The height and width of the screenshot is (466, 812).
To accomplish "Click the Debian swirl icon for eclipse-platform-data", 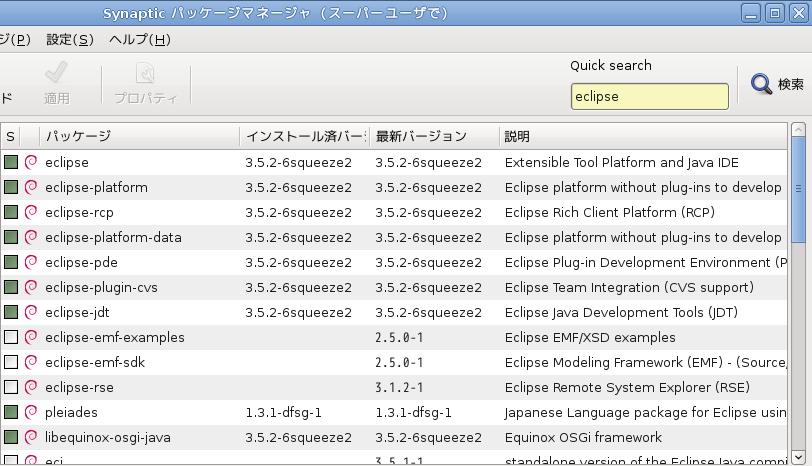I will [x=31, y=237].
